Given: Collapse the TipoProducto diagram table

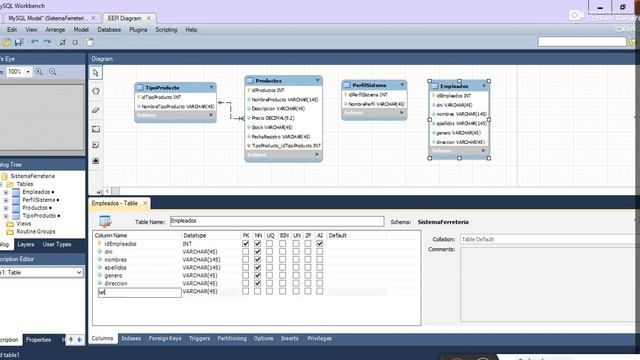Looking at the screenshot, I should point(211,87).
